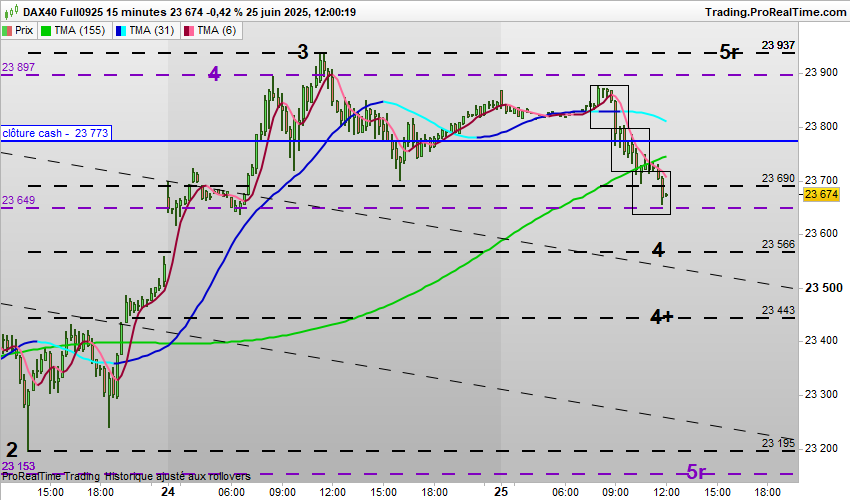
Task: Click the first 15:00 time axis label
Action: pyautogui.click(x=50, y=492)
